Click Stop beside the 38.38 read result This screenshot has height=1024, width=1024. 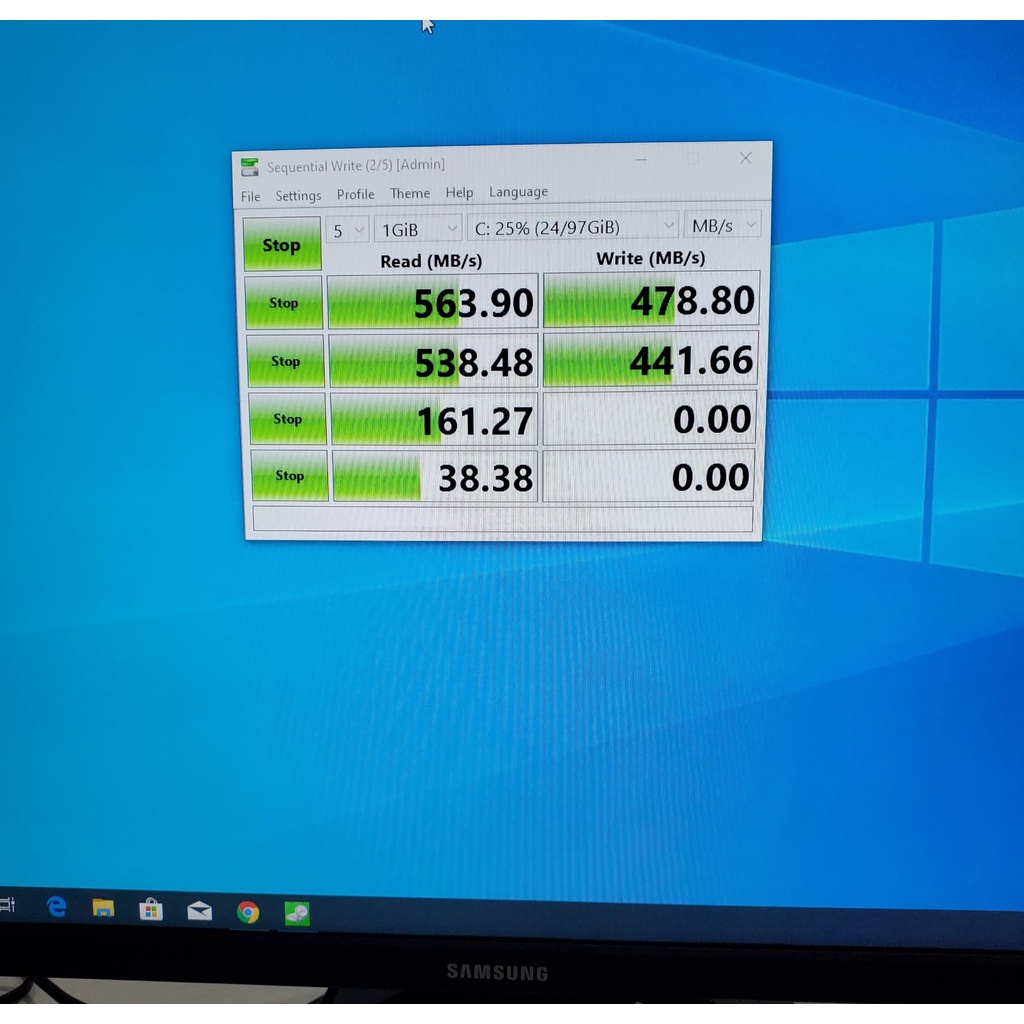pyautogui.click(x=289, y=476)
